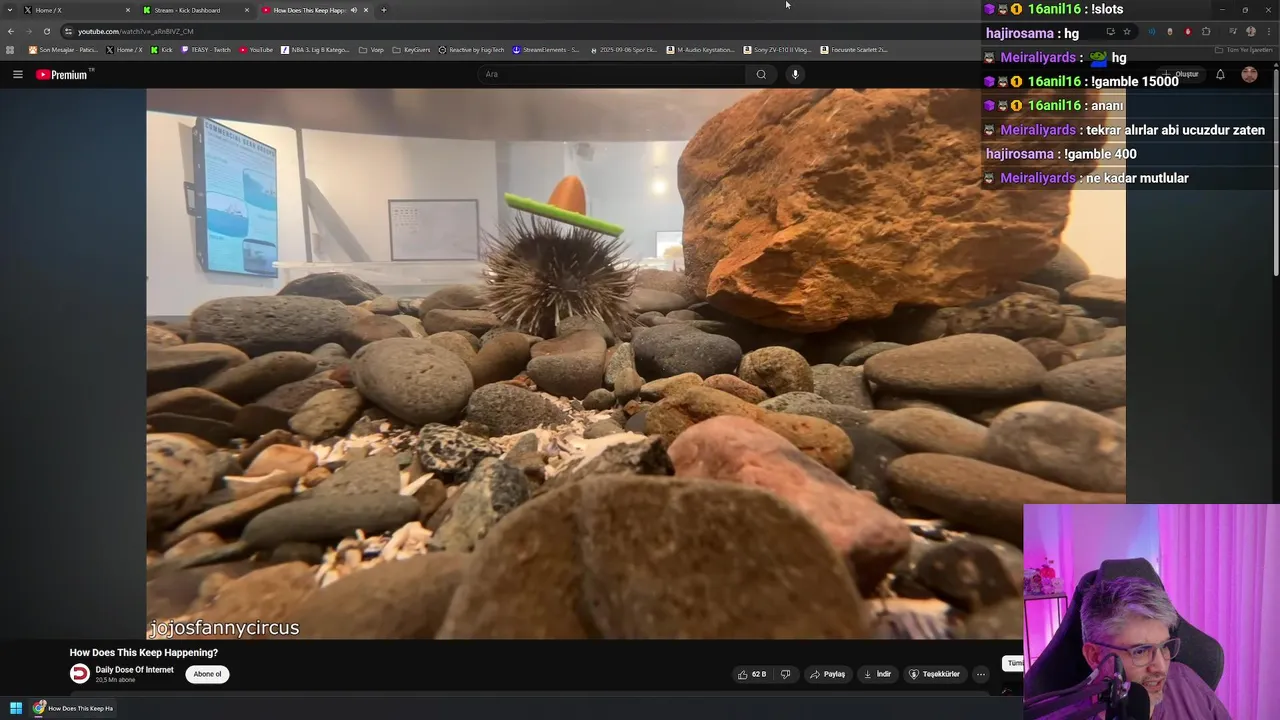
Task: Switch to Stream - Kick Dashboard tab
Action: point(195,10)
